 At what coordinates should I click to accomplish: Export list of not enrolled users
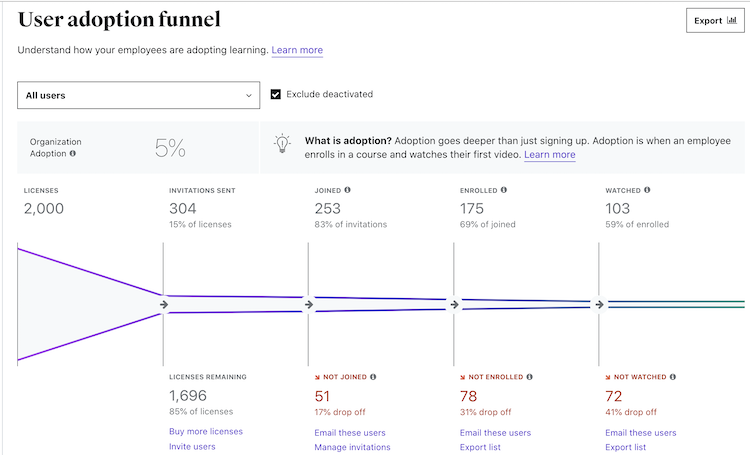coord(480,447)
